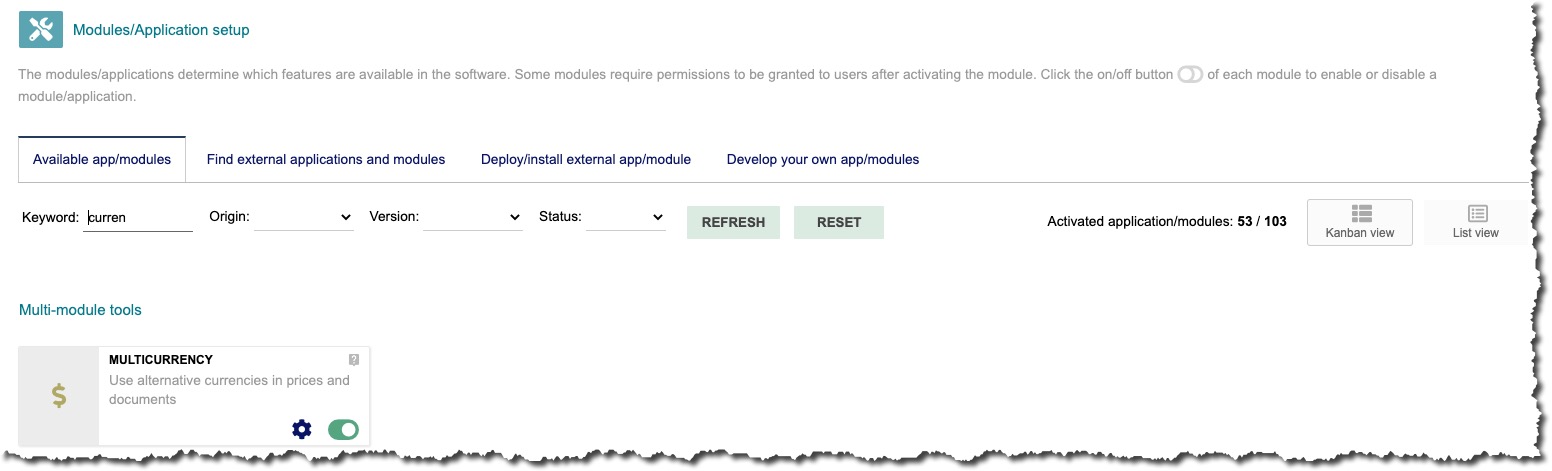1552x471 pixels.
Task: Go to Deploy/install external app/module tab
Action: tap(586, 159)
